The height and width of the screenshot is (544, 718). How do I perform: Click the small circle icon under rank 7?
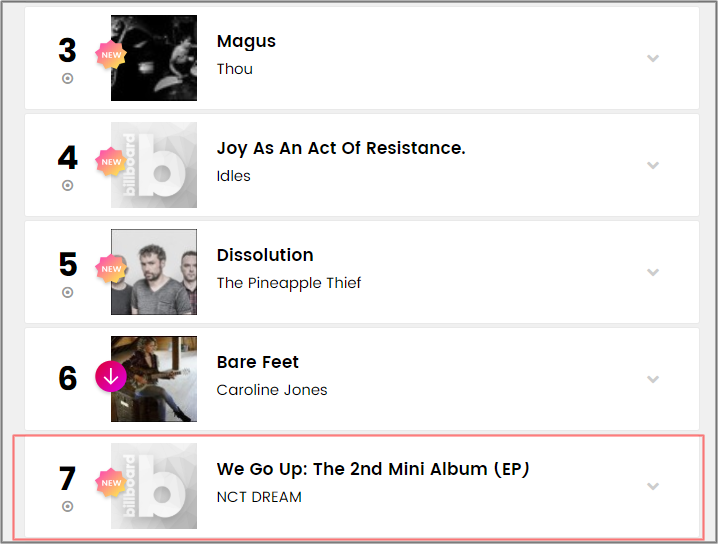tap(68, 506)
